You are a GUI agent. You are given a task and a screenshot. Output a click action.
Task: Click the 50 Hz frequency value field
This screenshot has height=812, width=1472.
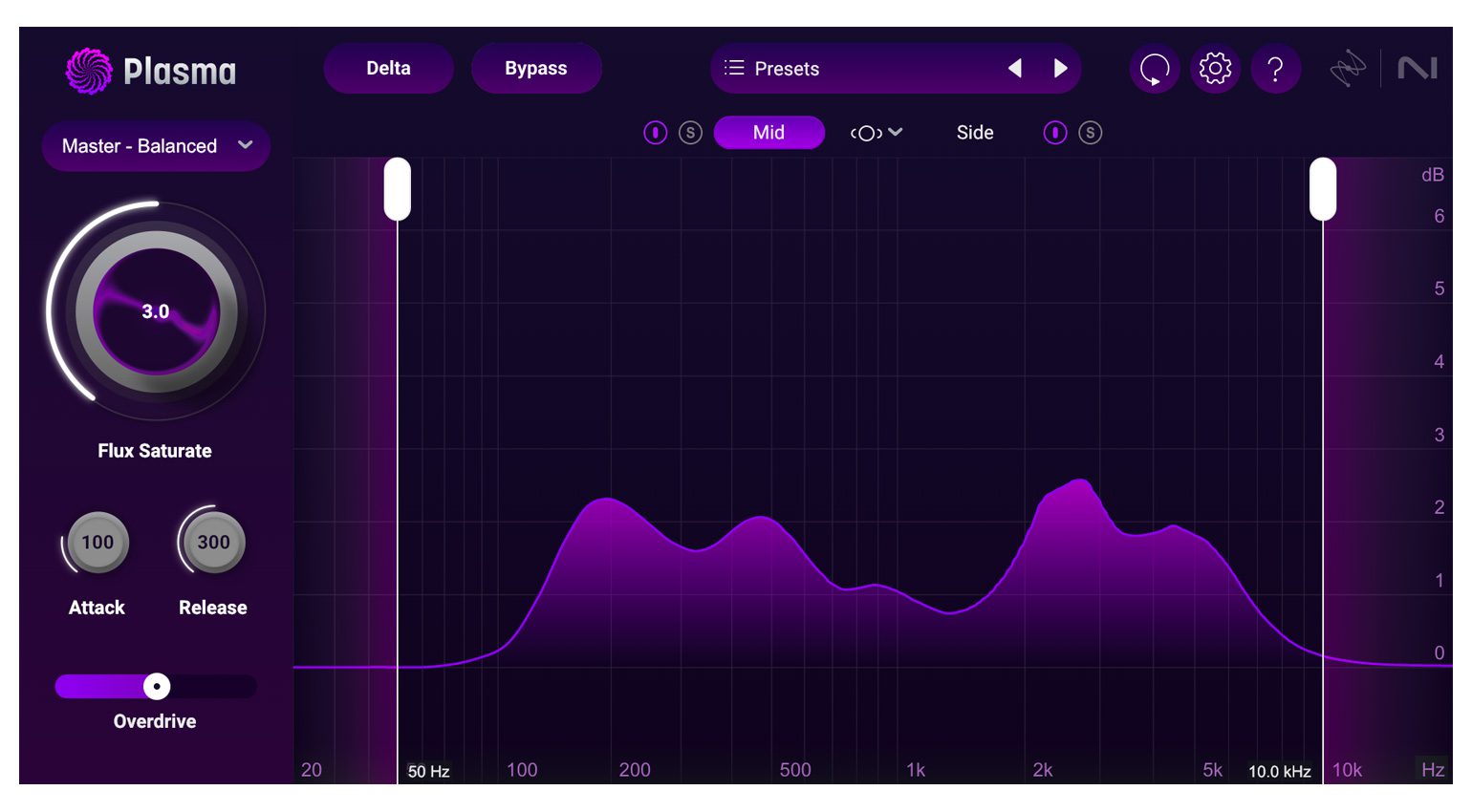pos(428,771)
